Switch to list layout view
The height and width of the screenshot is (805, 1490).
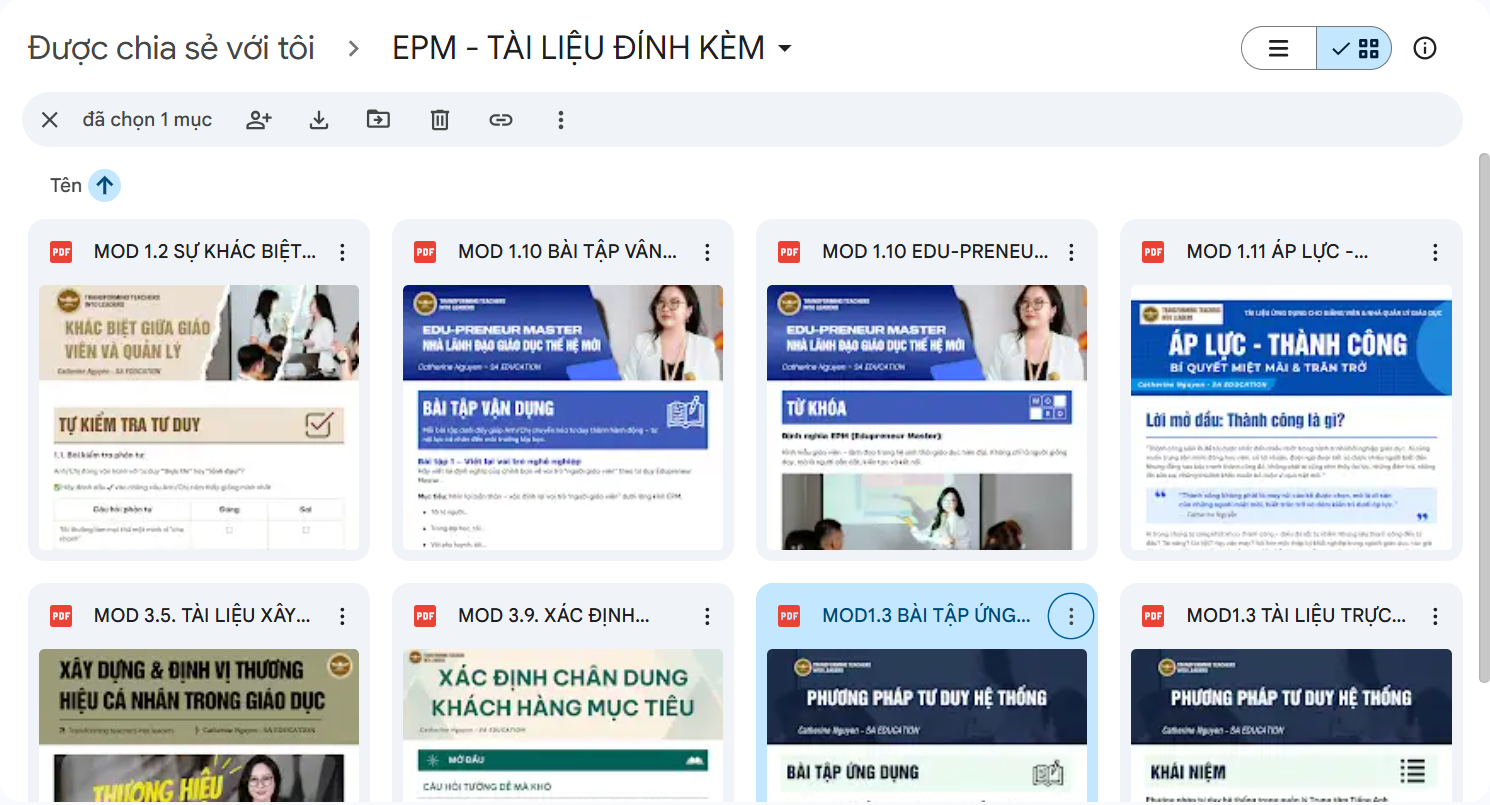coord(1279,48)
